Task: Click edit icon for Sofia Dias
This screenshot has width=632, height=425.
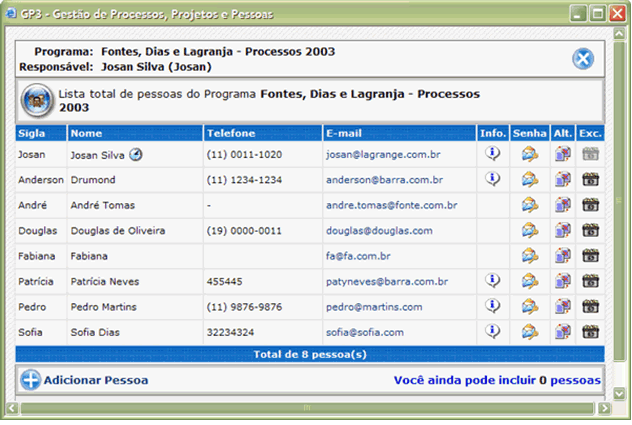Action: (x=562, y=332)
